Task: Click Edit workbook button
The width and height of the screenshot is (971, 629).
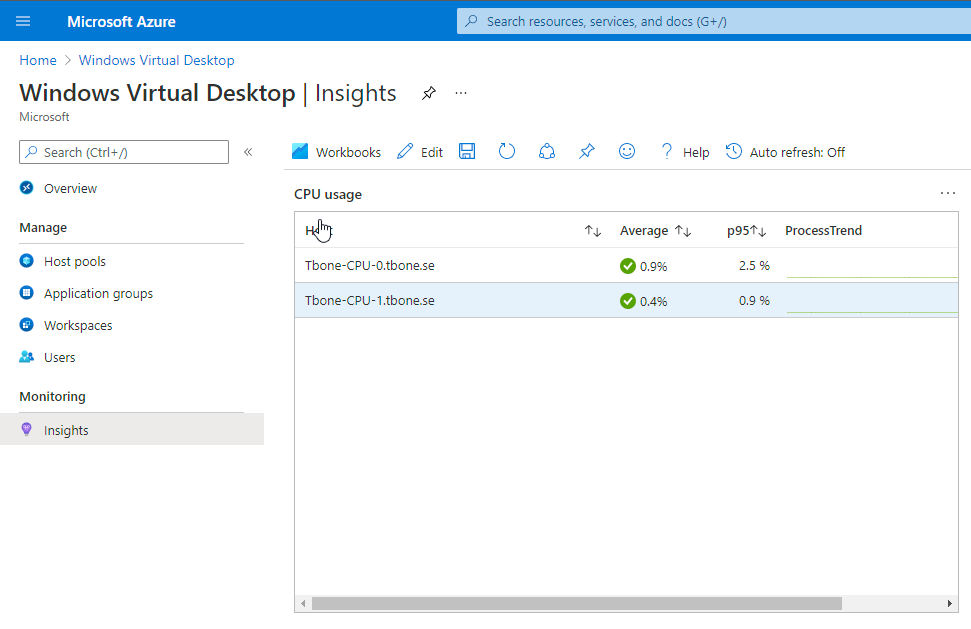Action: click(420, 152)
